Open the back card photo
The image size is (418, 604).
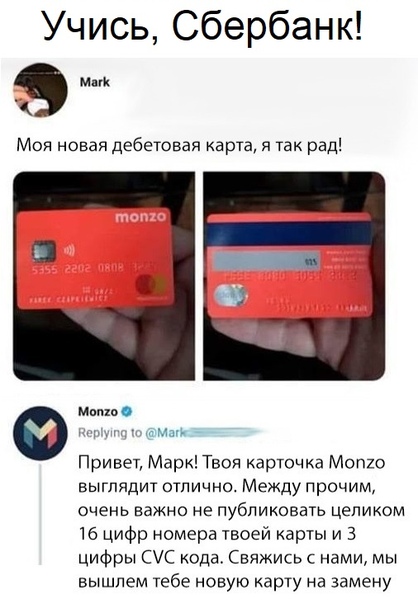pos(294,276)
